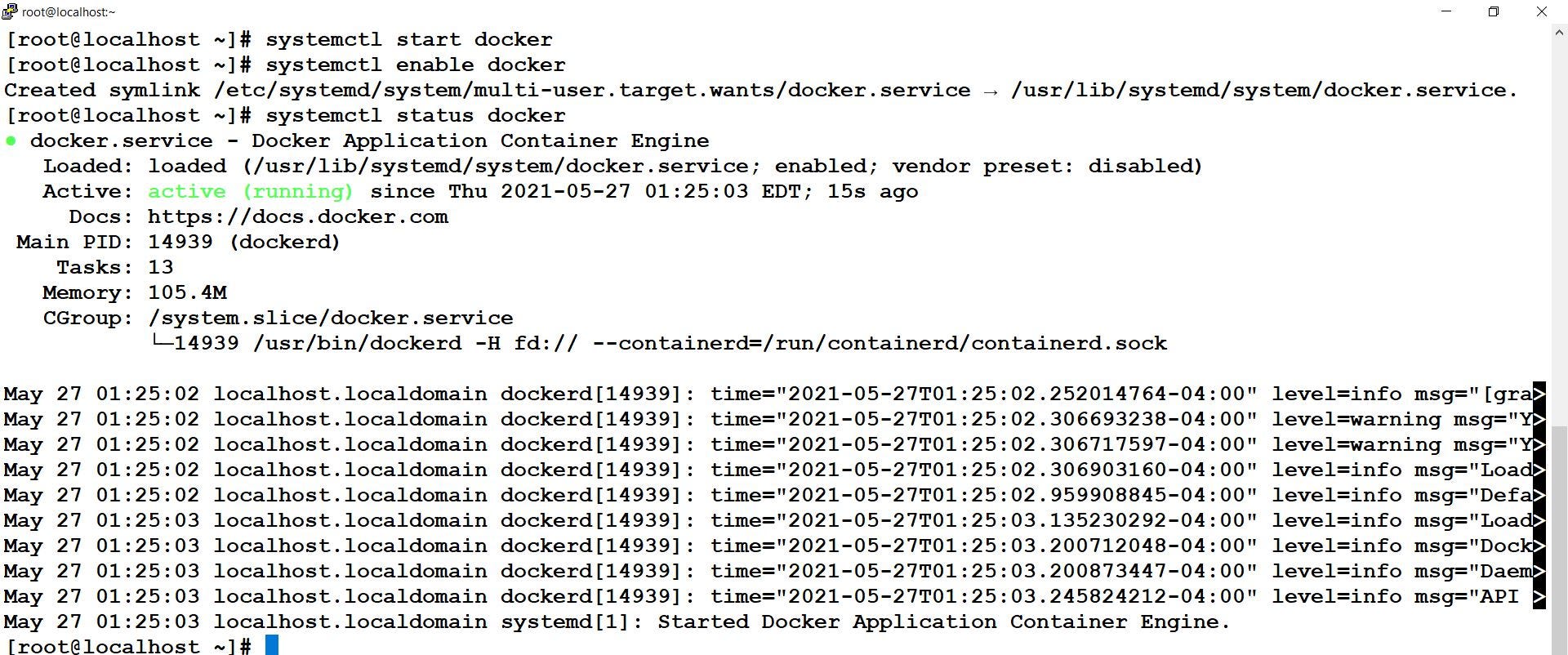This screenshot has width=1568, height=655.
Task: Click the blue cursor at the prompt
Action: (272, 645)
